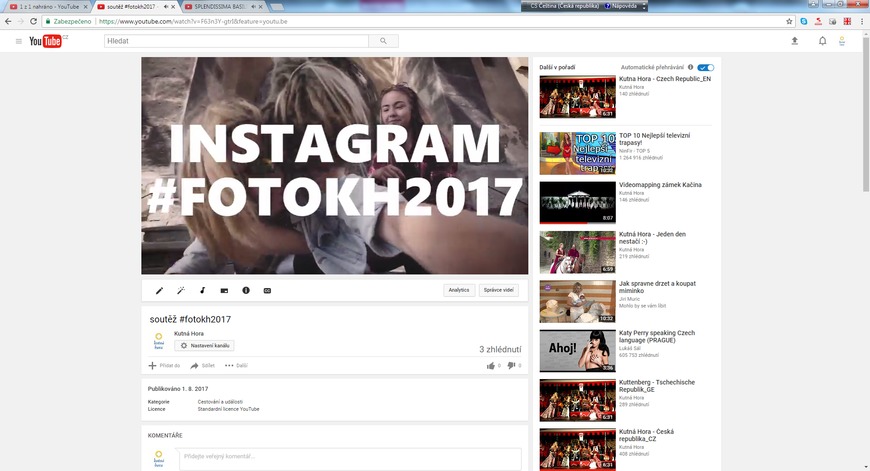This screenshot has height=471, width=870.
Task: Click the main video player
Action: pyautogui.click(x=335, y=165)
